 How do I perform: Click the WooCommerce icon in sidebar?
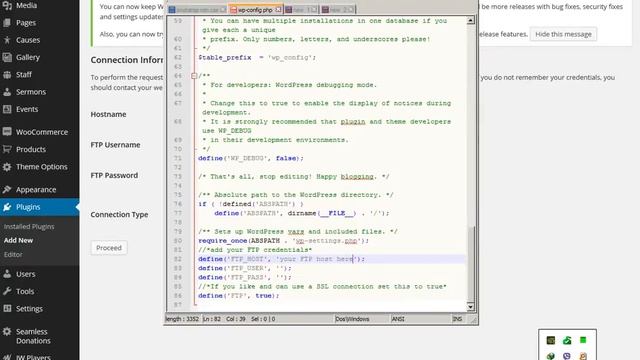click(x=7, y=132)
